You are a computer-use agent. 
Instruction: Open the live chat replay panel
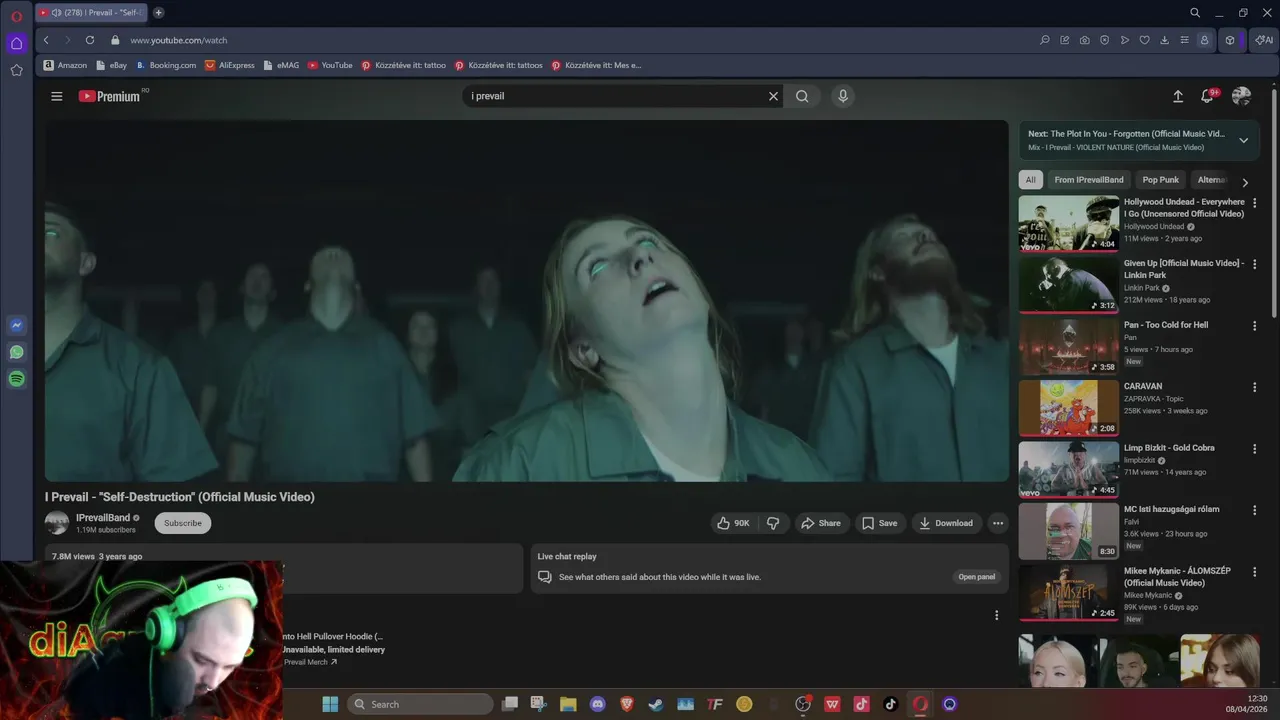pos(977,577)
